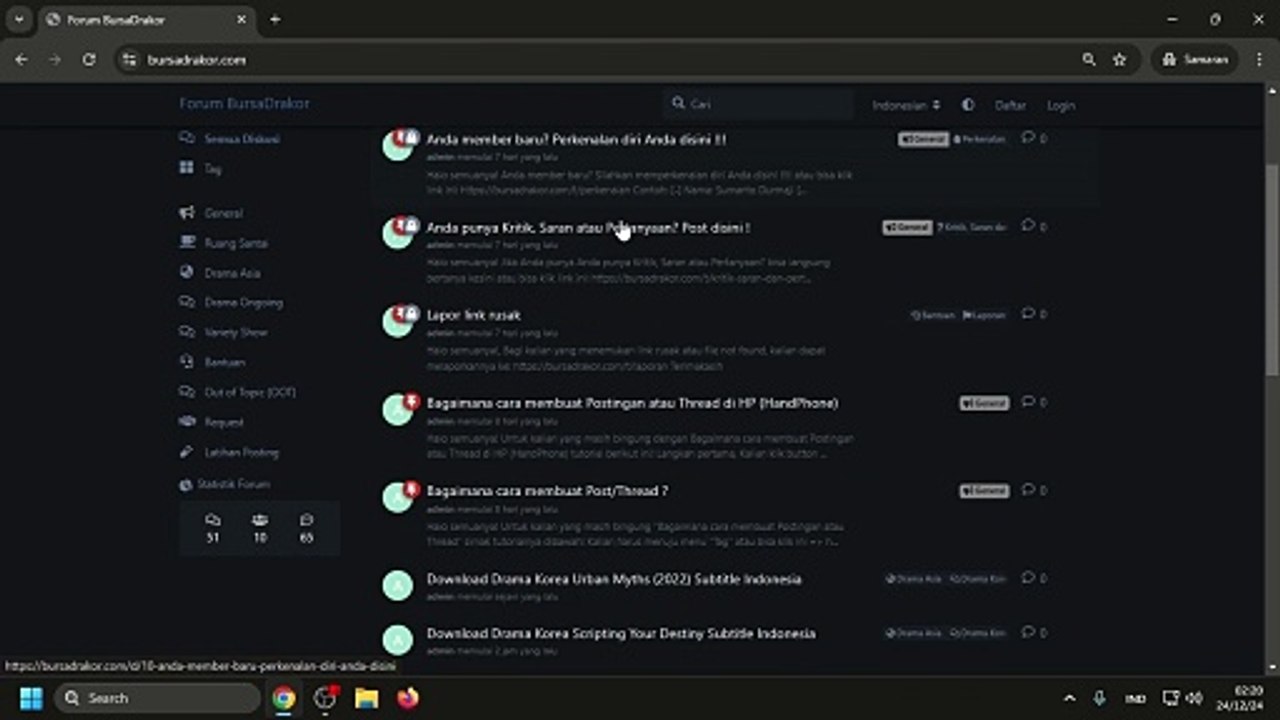Open the Variety Show category
1280x720 pixels.
236,332
